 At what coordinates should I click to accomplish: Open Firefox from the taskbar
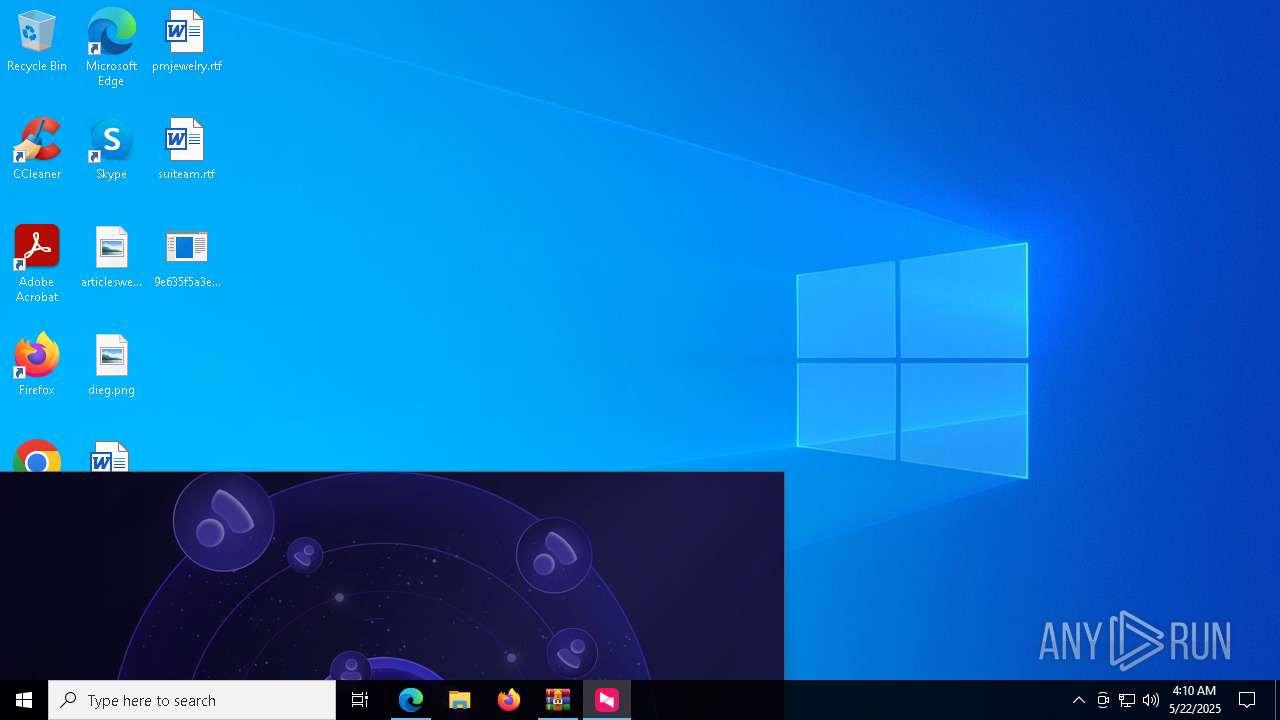[509, 700]
